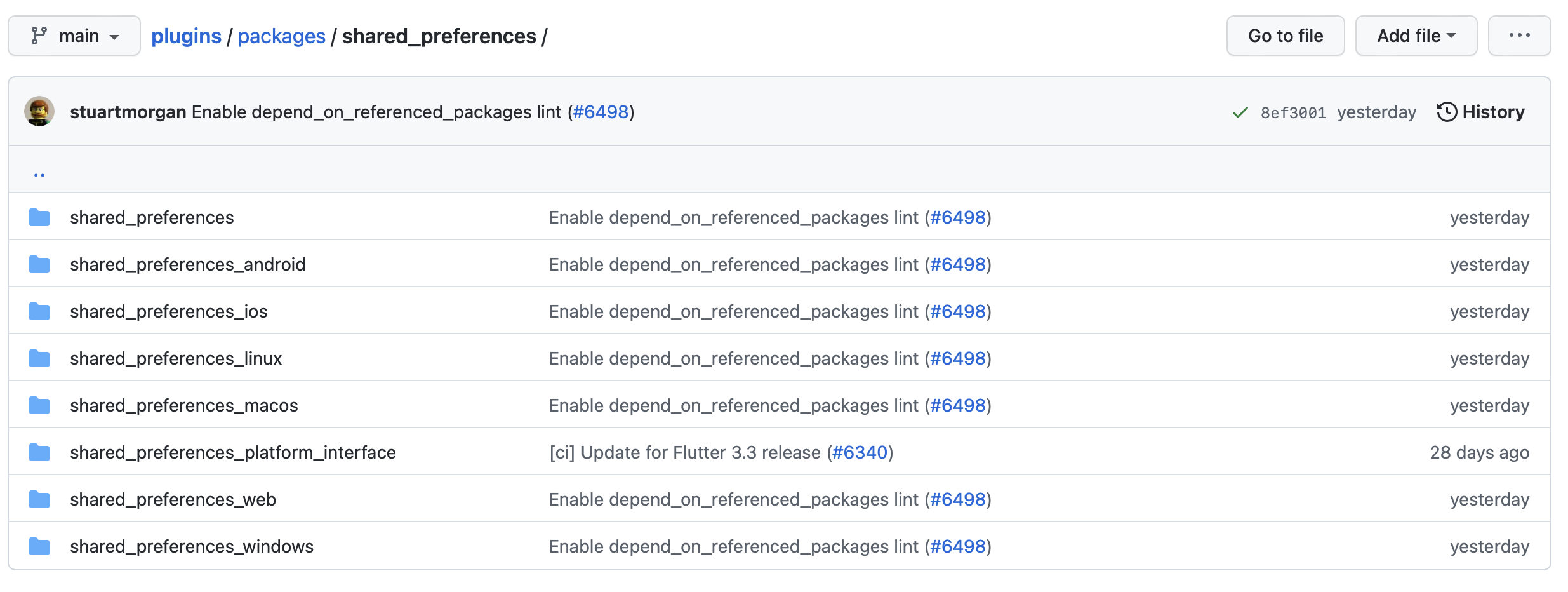1568x592 pixels.
Task: Open the shared_preferences_ios folder
Action: 168,311
